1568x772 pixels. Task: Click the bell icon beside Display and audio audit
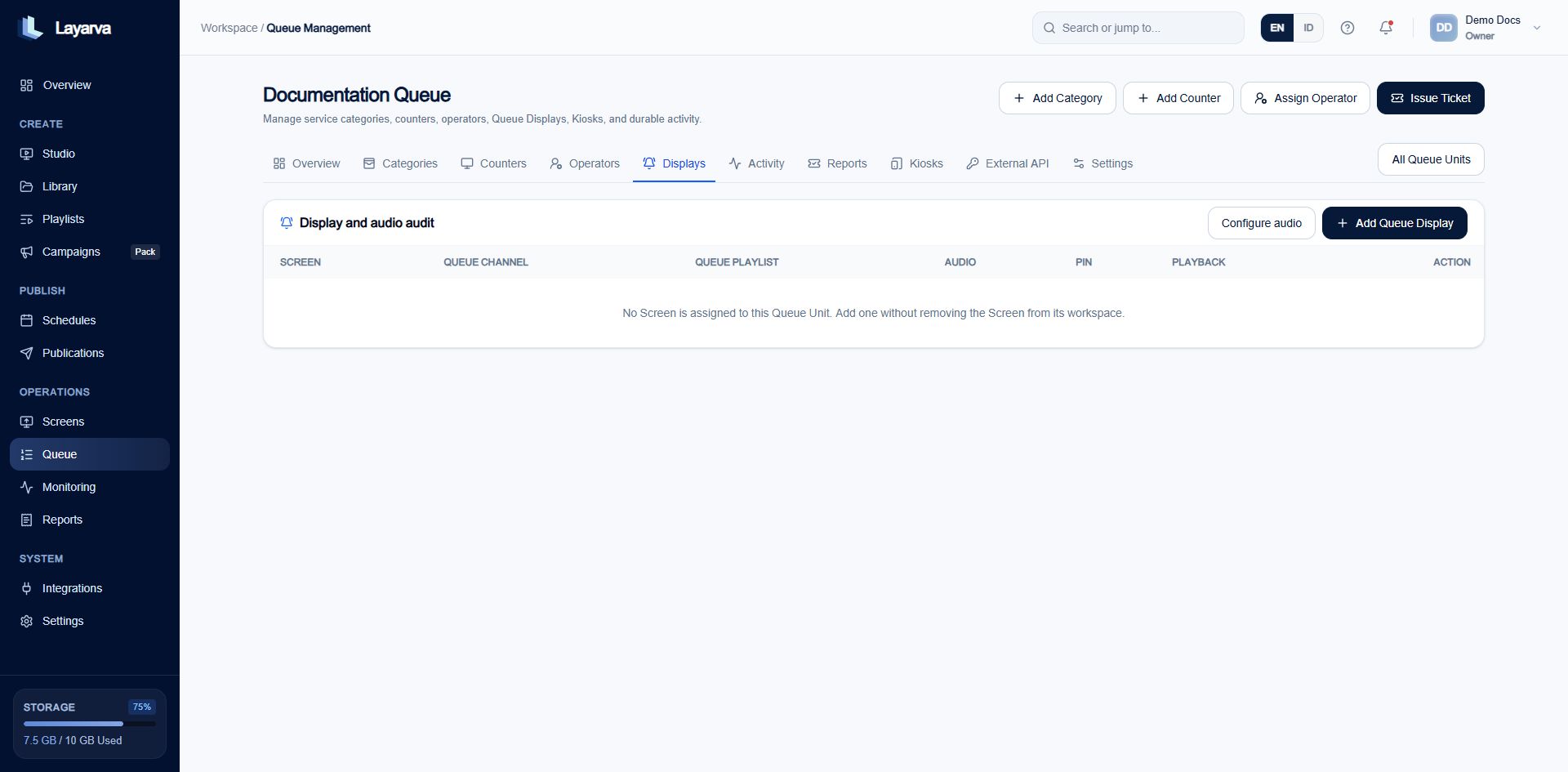pyautogui.click(x=287, y=223)
